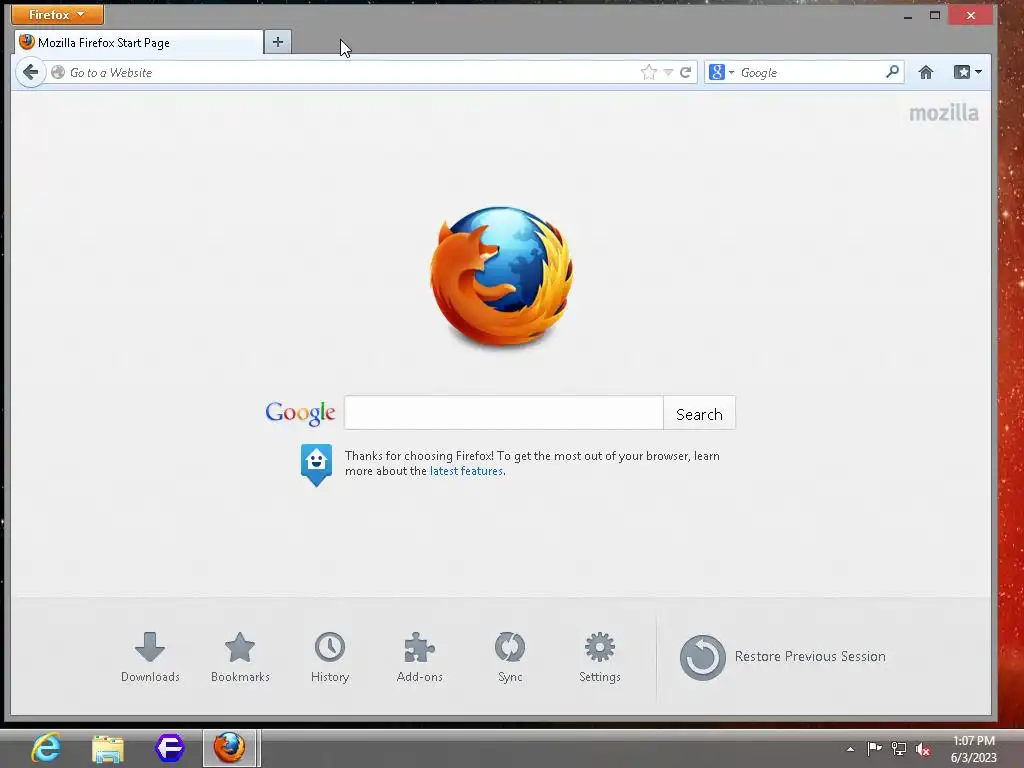Minimize the Firefox window
Screen dimensions: 1024x768
908,16
